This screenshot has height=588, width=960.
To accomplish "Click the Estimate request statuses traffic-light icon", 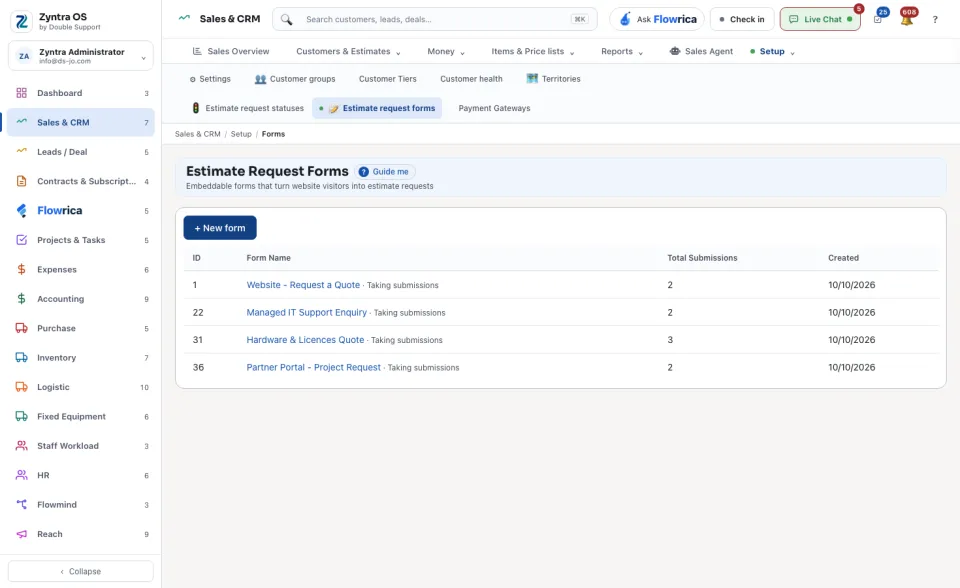I will tap(196, 108).
